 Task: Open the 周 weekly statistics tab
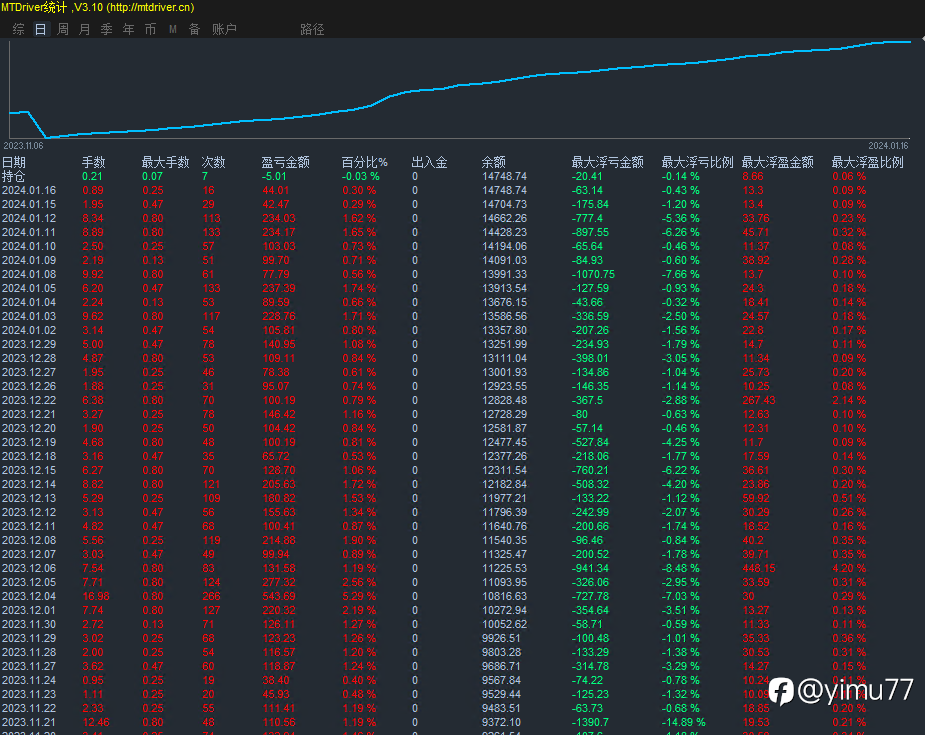(63, 30)
